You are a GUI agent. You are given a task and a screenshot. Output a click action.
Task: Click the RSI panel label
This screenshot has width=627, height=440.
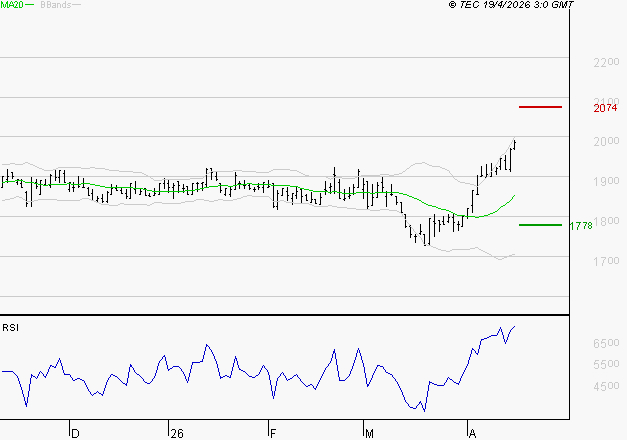10,327
